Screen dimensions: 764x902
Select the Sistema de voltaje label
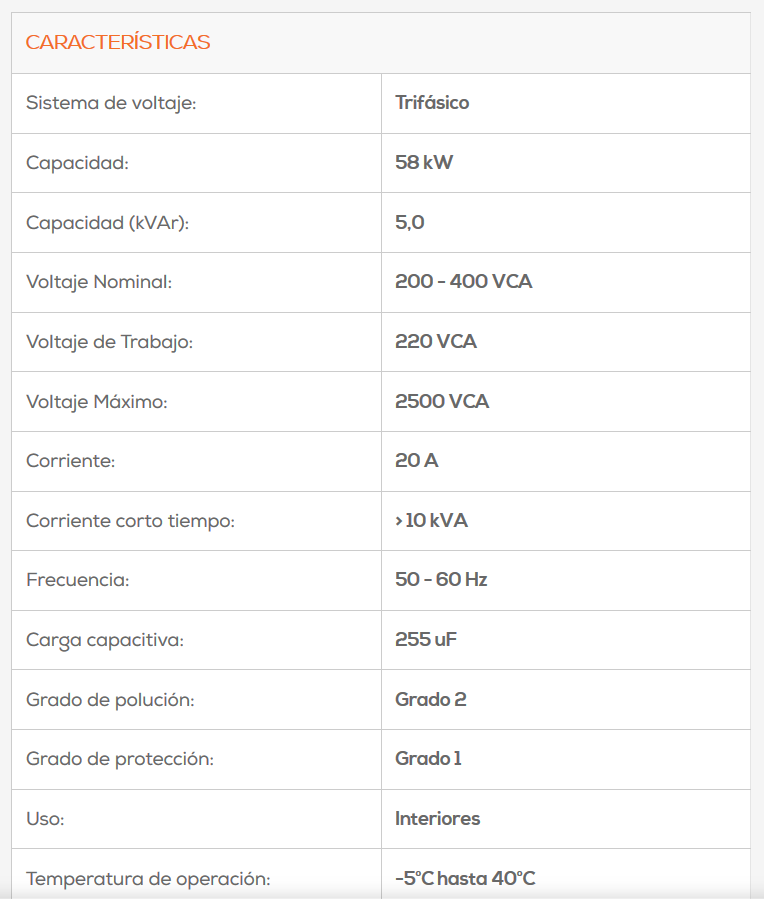coord(111,103)
